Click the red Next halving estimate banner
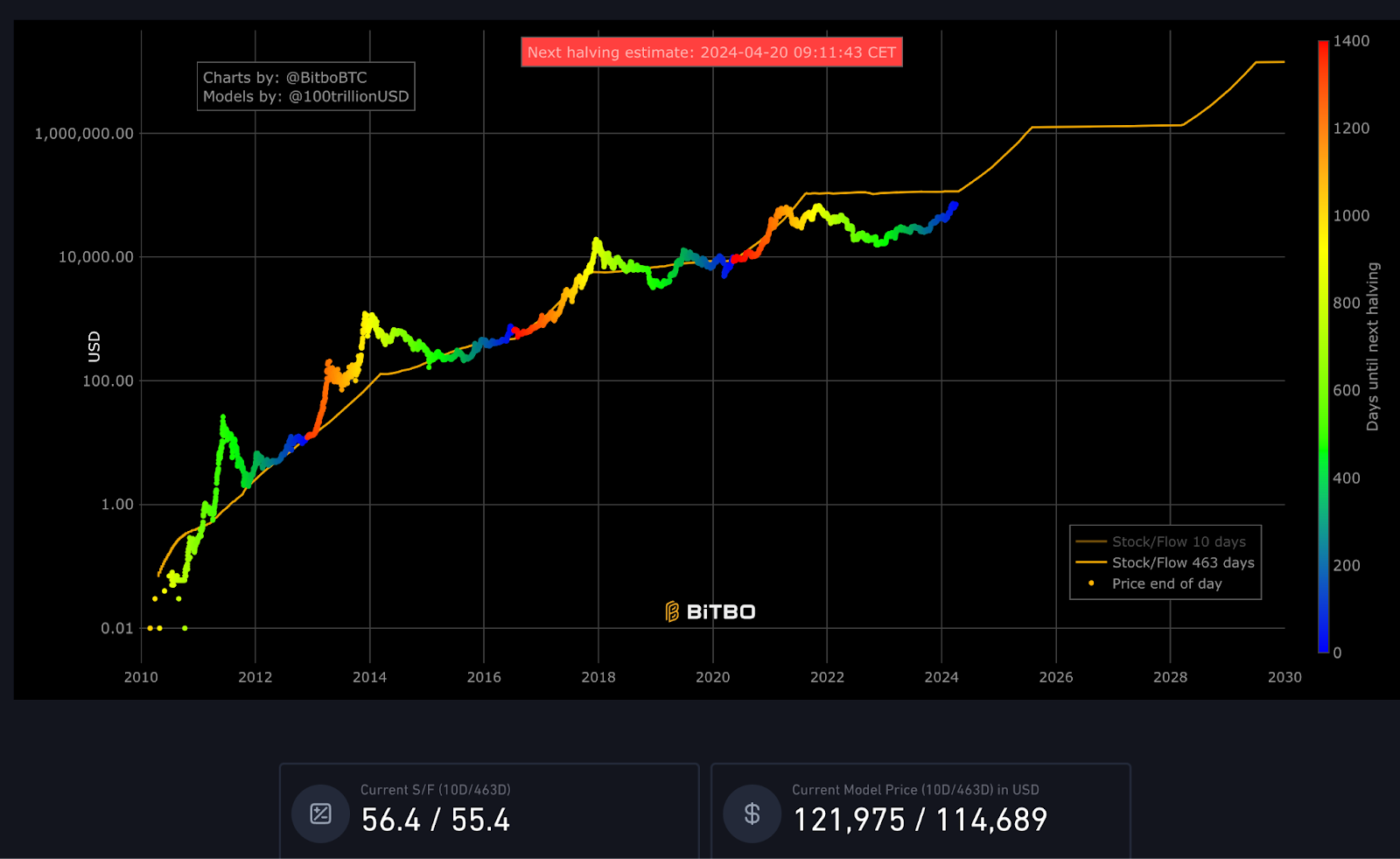Viewport: 1400px width, 859px height. coord(711,52)
